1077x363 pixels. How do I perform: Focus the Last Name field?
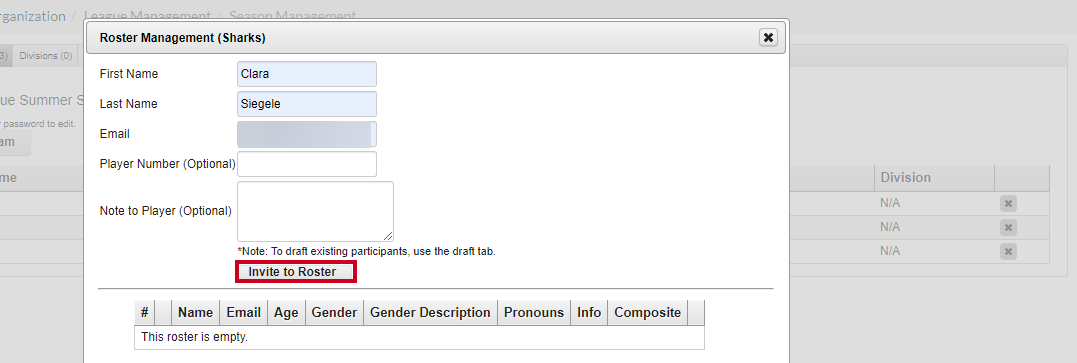coord(307,104)
